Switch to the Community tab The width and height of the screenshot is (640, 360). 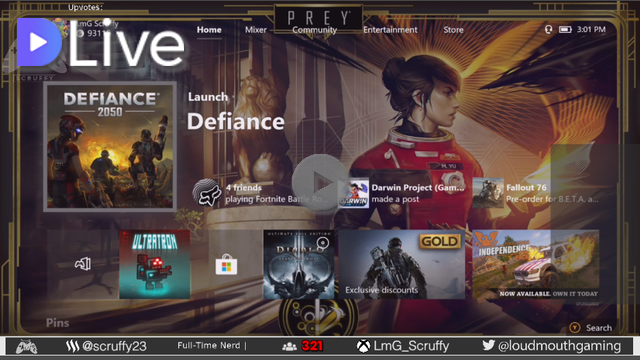(x=314, y=30)
